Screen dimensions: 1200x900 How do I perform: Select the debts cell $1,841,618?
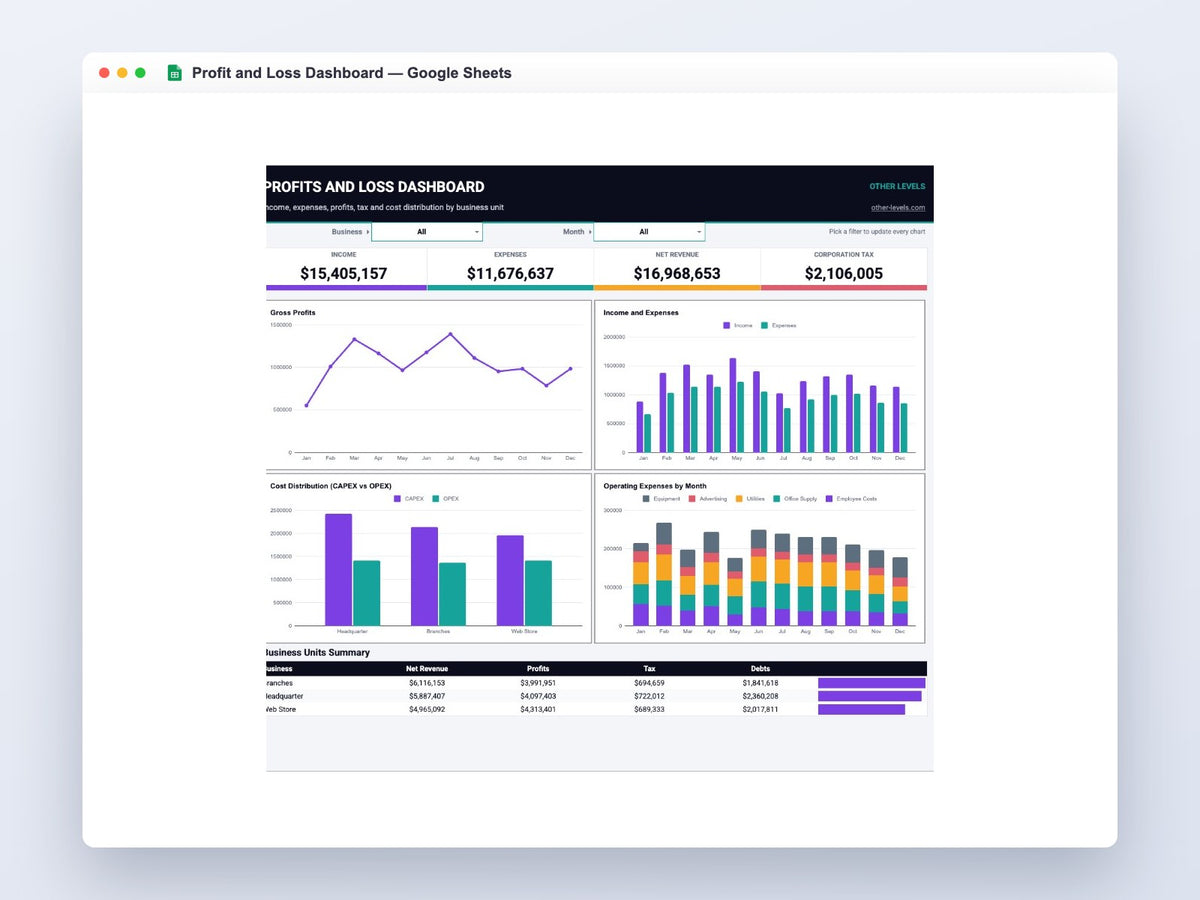pyautogui.click(x=760, y=683)
